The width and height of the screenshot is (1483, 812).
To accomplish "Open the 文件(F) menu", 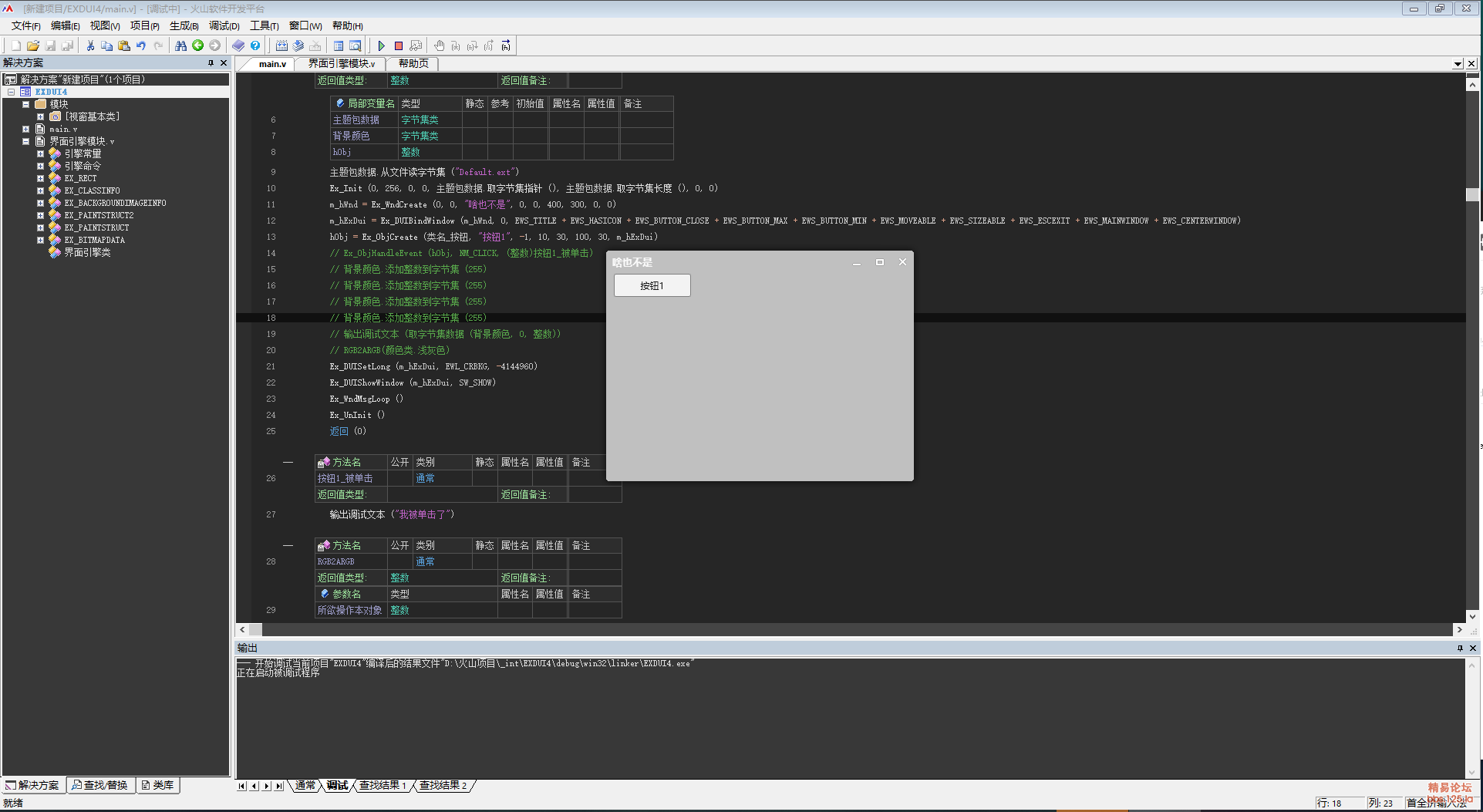I will (x=25, y=25).
